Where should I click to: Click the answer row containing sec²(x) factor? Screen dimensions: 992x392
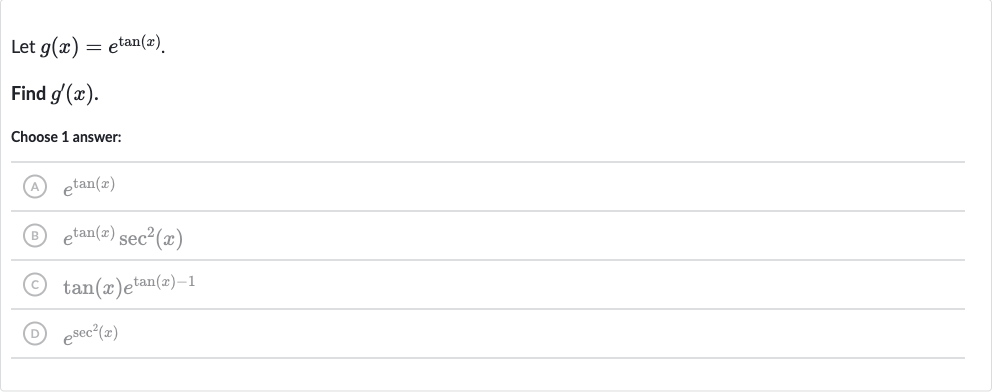(488, 236)
